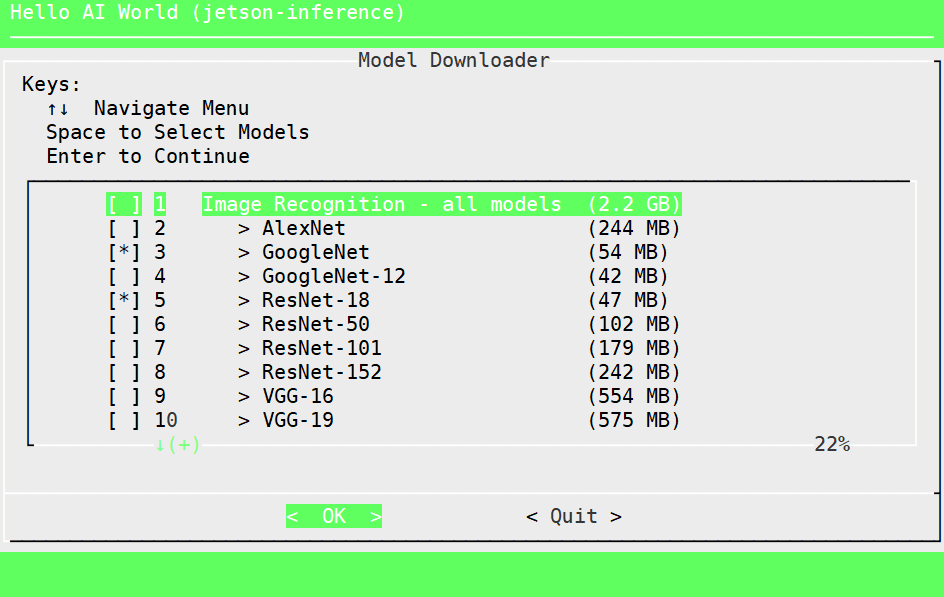Check the ResNet-50 box
The height and width of the screenshot is (597, 944).
click(x=124, y=324)
